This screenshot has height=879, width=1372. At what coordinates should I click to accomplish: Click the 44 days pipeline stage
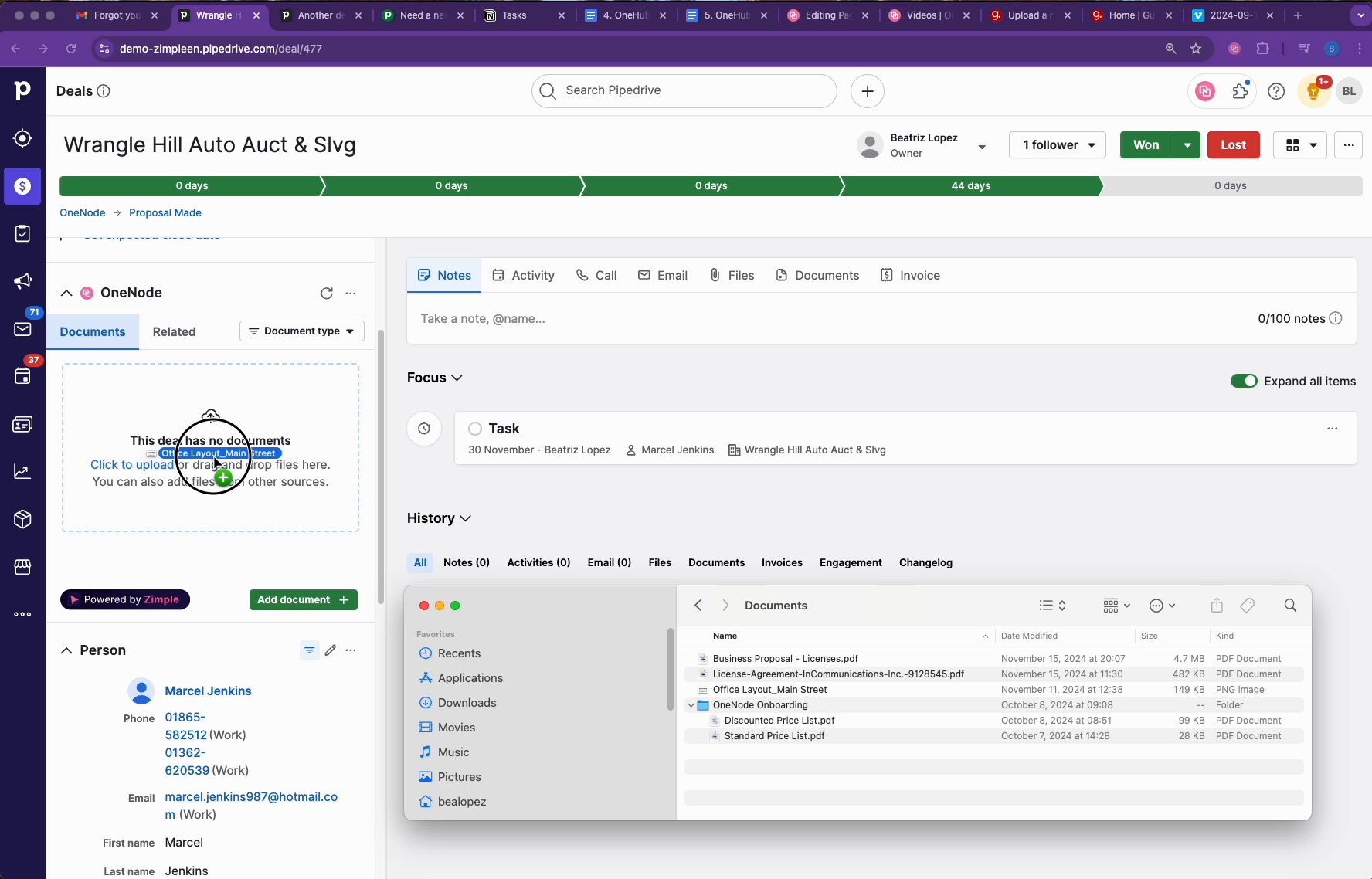(x=971, y=186)
